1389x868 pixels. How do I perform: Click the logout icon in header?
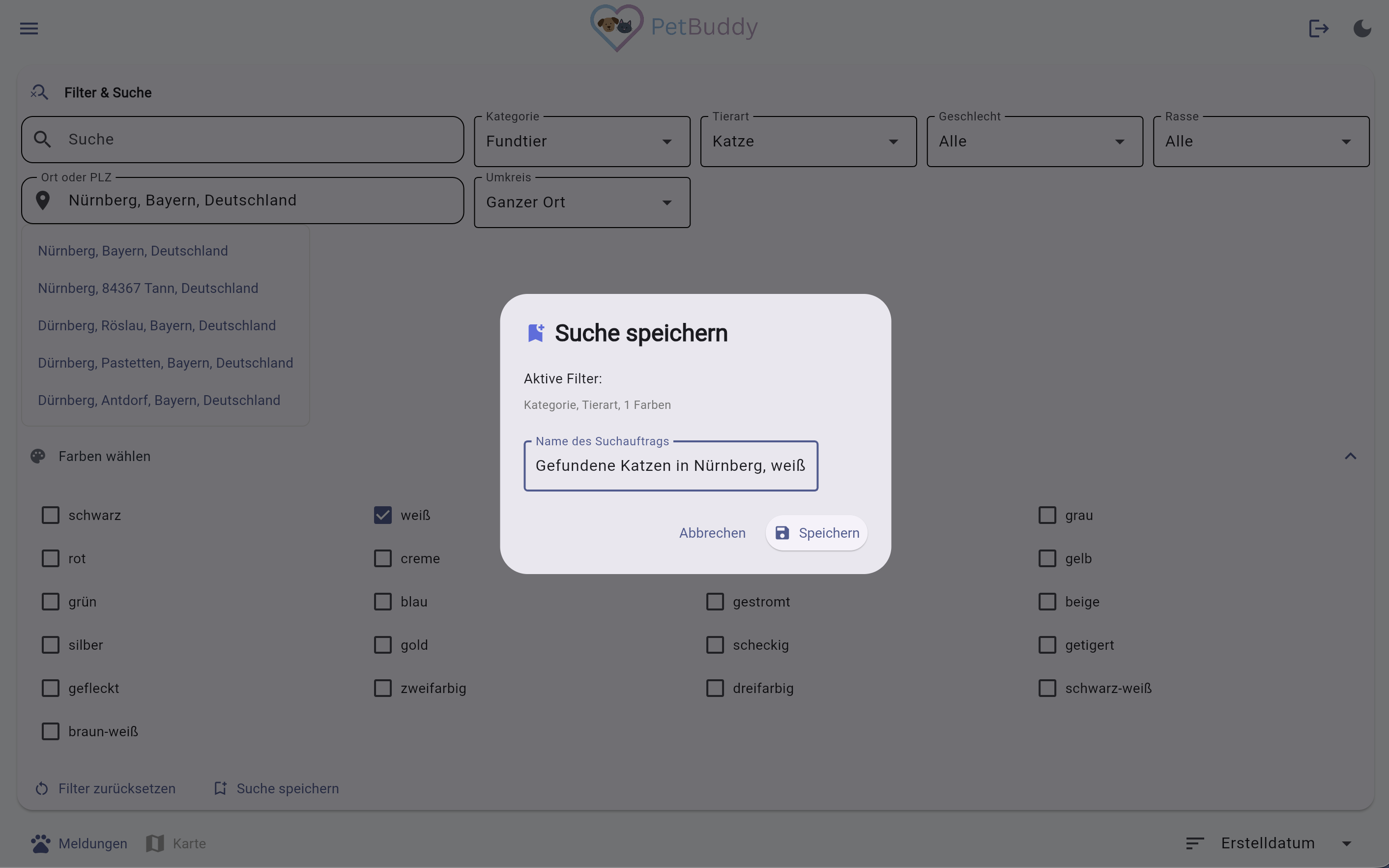coord(1318,28)
